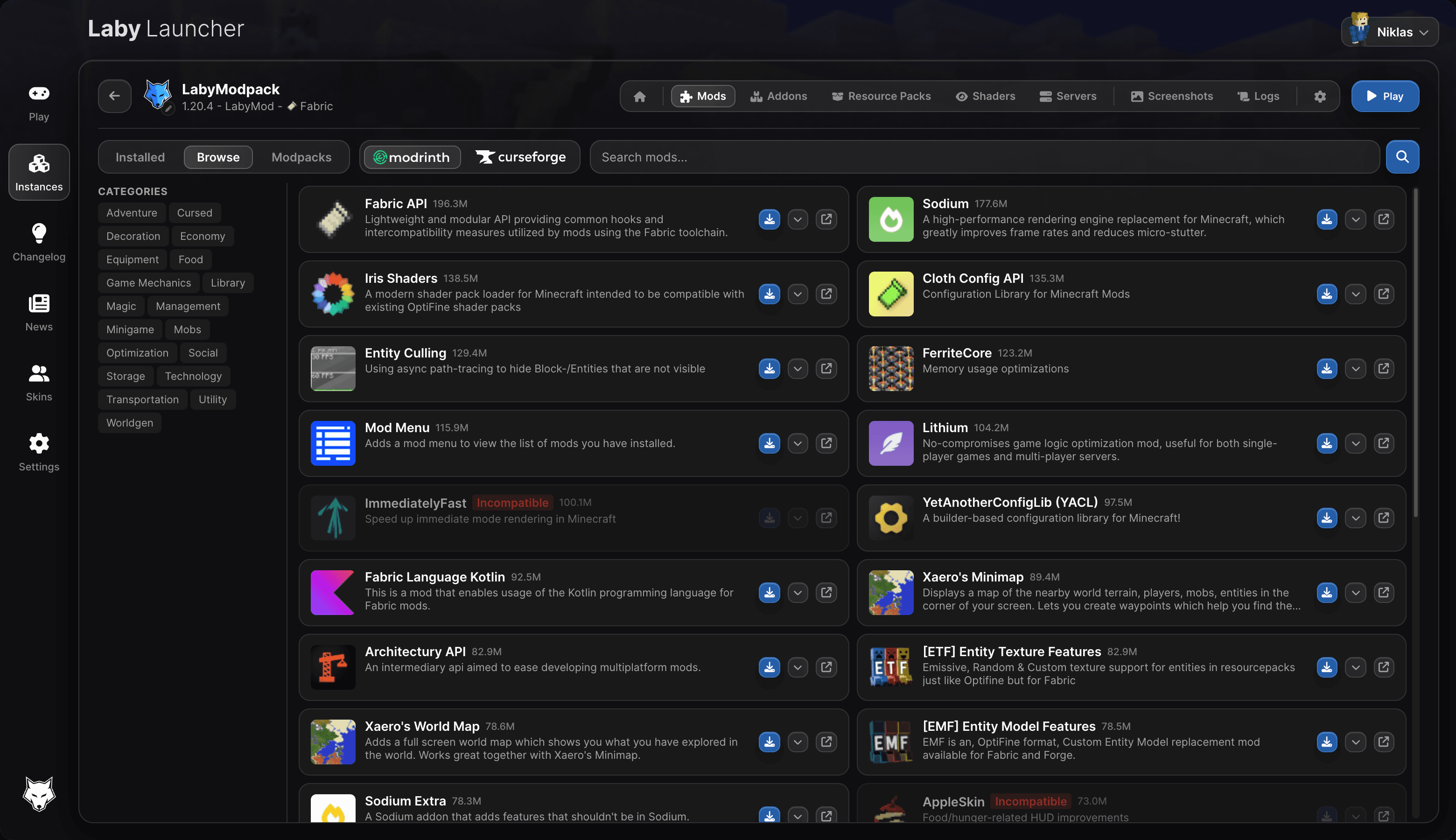This screenshot has width=1456, height=840.
Task: Download the Mod Menu mod
Action: tap(769, 443)
